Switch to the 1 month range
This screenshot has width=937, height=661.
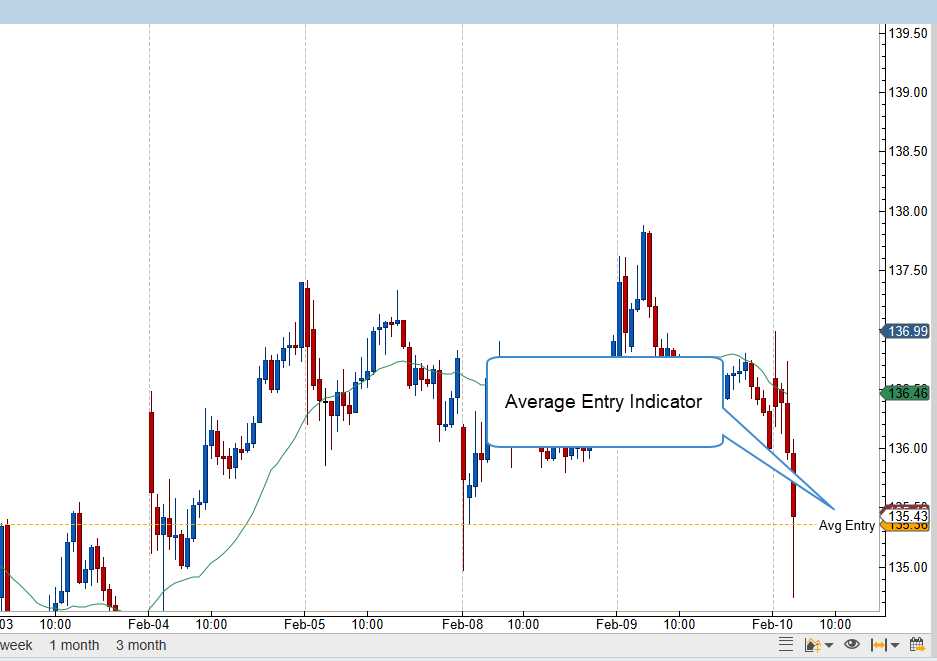(x=74, y=645)
